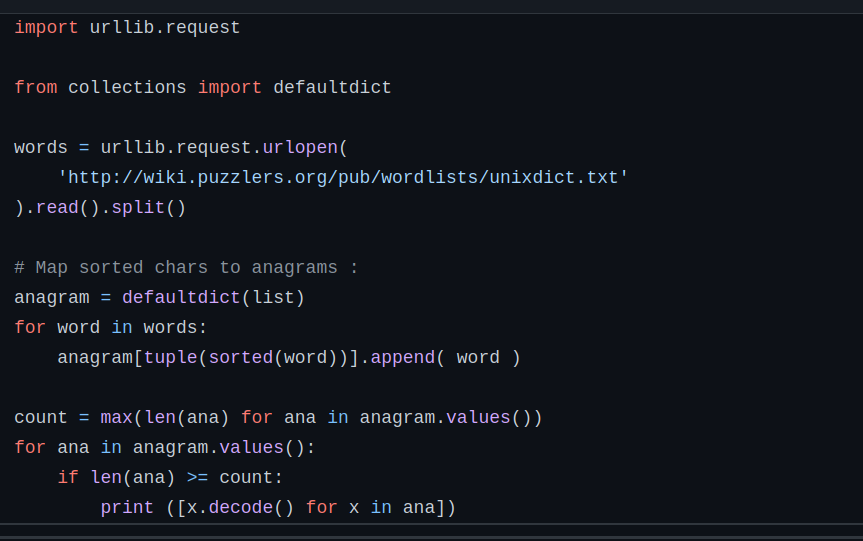Click the 'urlopen' function call

(x=300, y=148)
